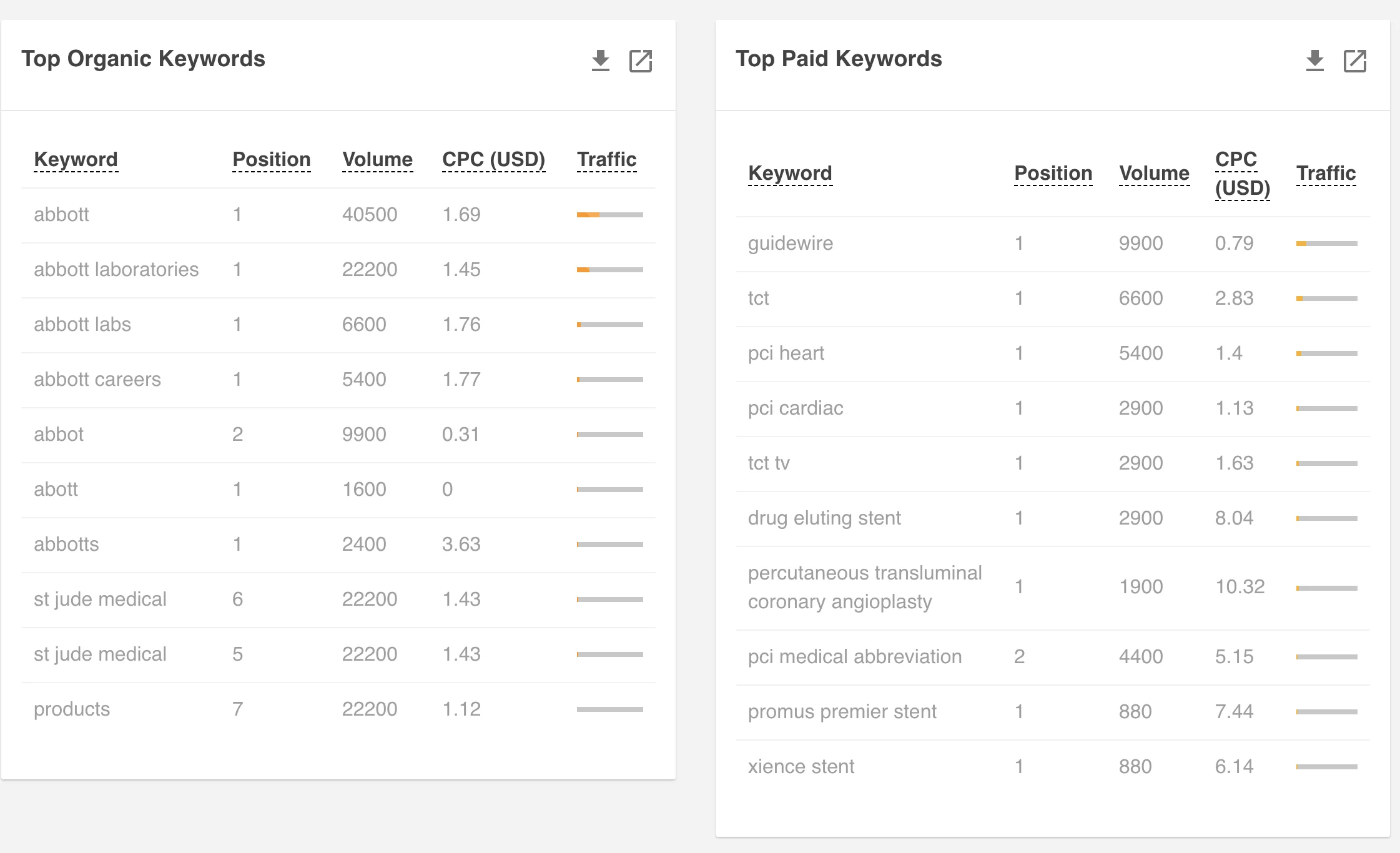
Task: Select the 'drug eluting stent' keyword
Action: pyautogui.click(x=824, y=518)
